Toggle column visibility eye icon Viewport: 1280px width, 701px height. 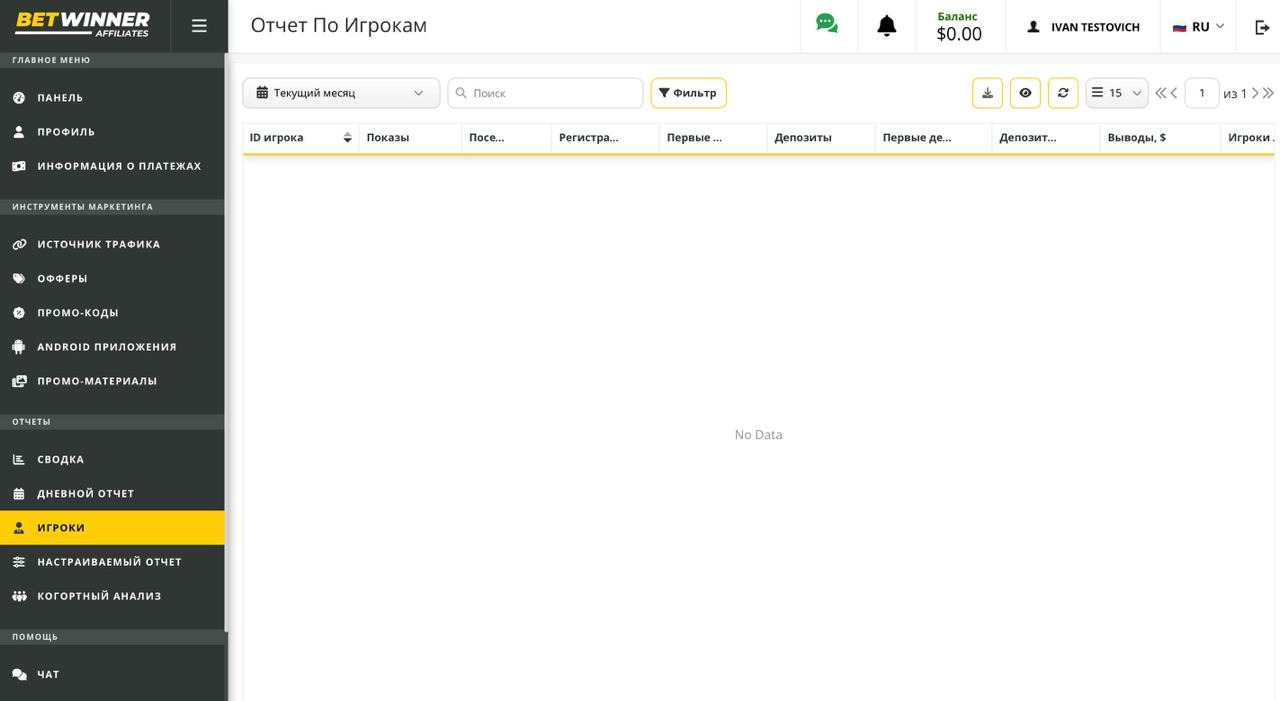[1025, 93]
